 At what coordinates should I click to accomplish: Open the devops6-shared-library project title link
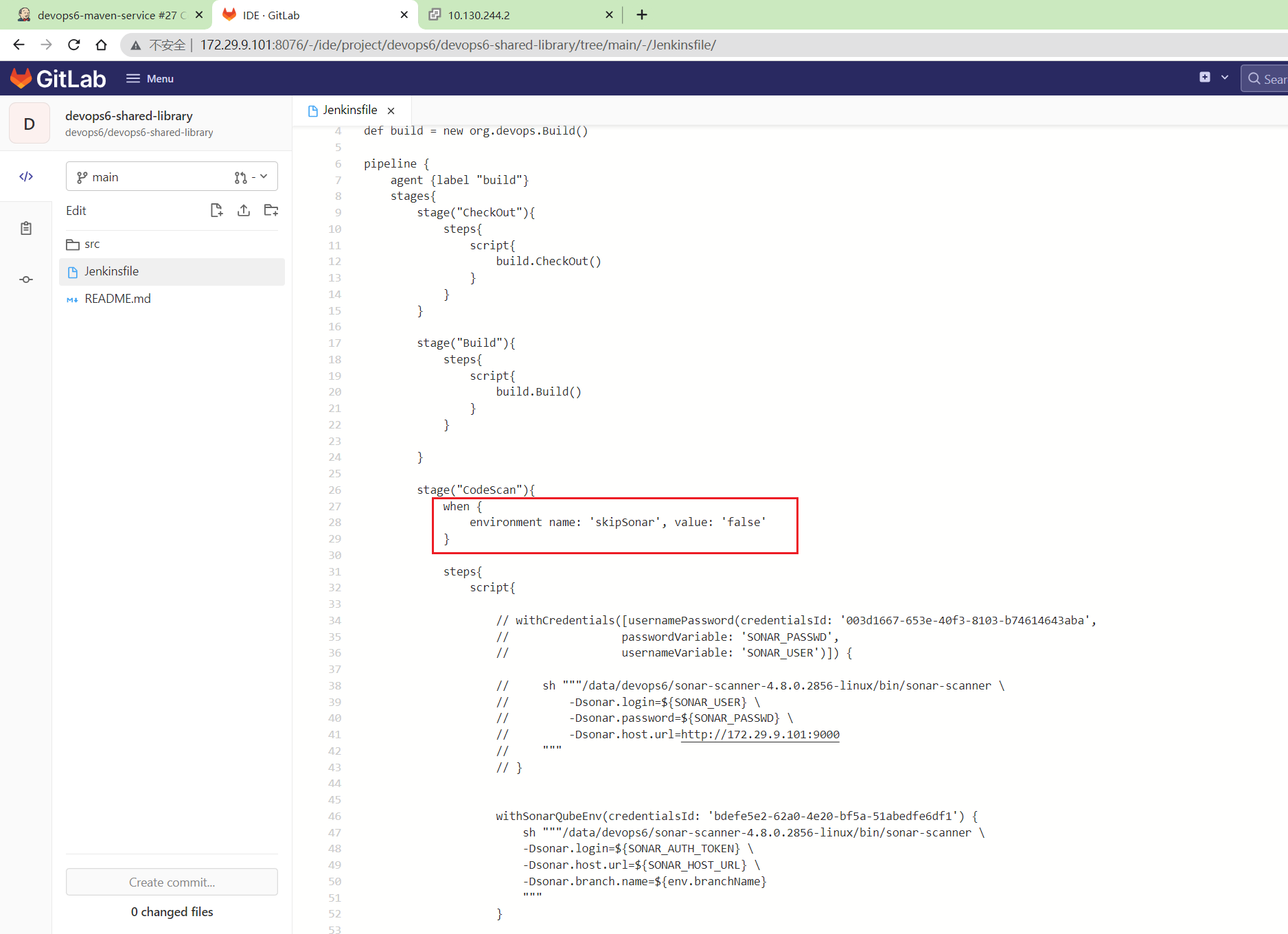[129, 115]
